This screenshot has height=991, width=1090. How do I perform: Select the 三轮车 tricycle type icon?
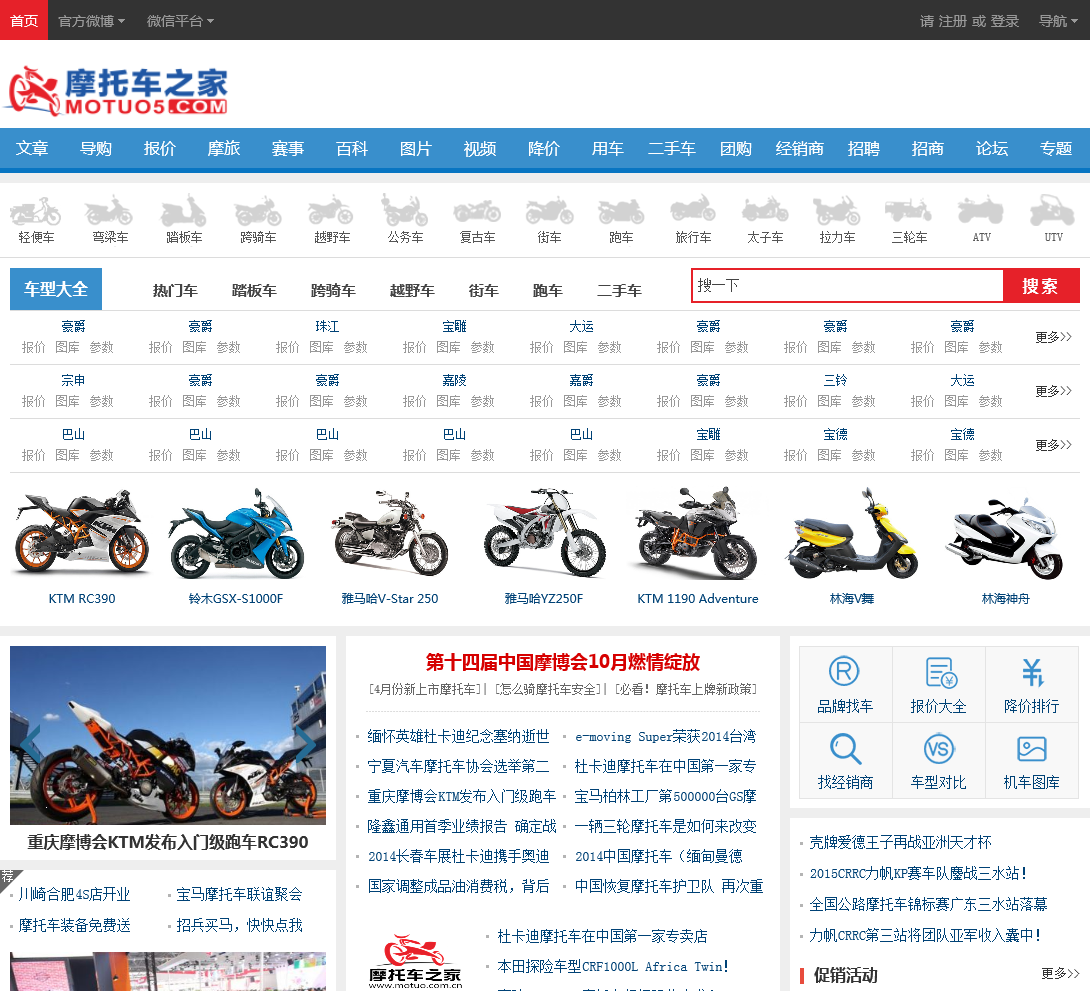[x=909, y=211]
